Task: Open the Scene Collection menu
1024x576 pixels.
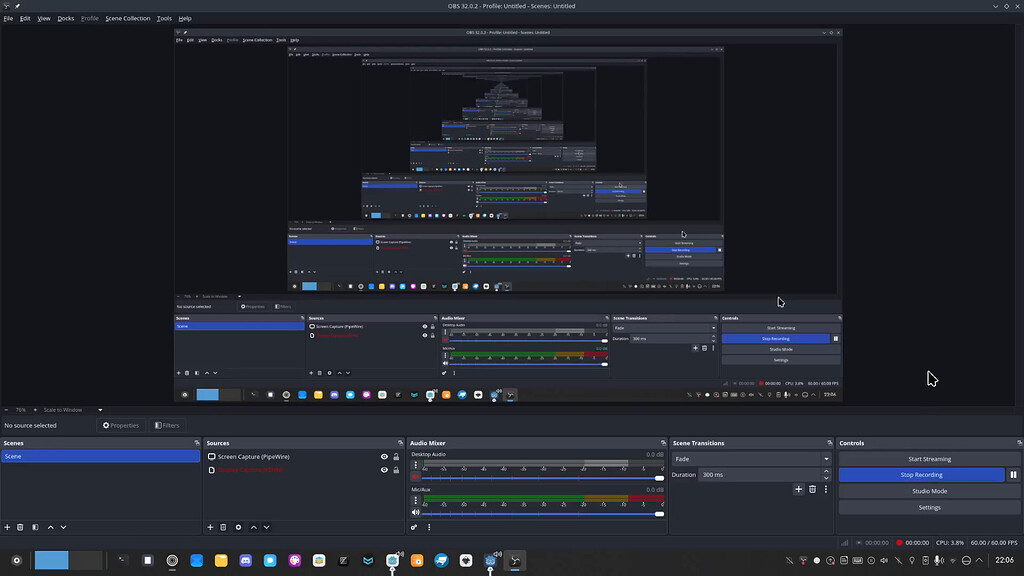Action: pos(127,18)
